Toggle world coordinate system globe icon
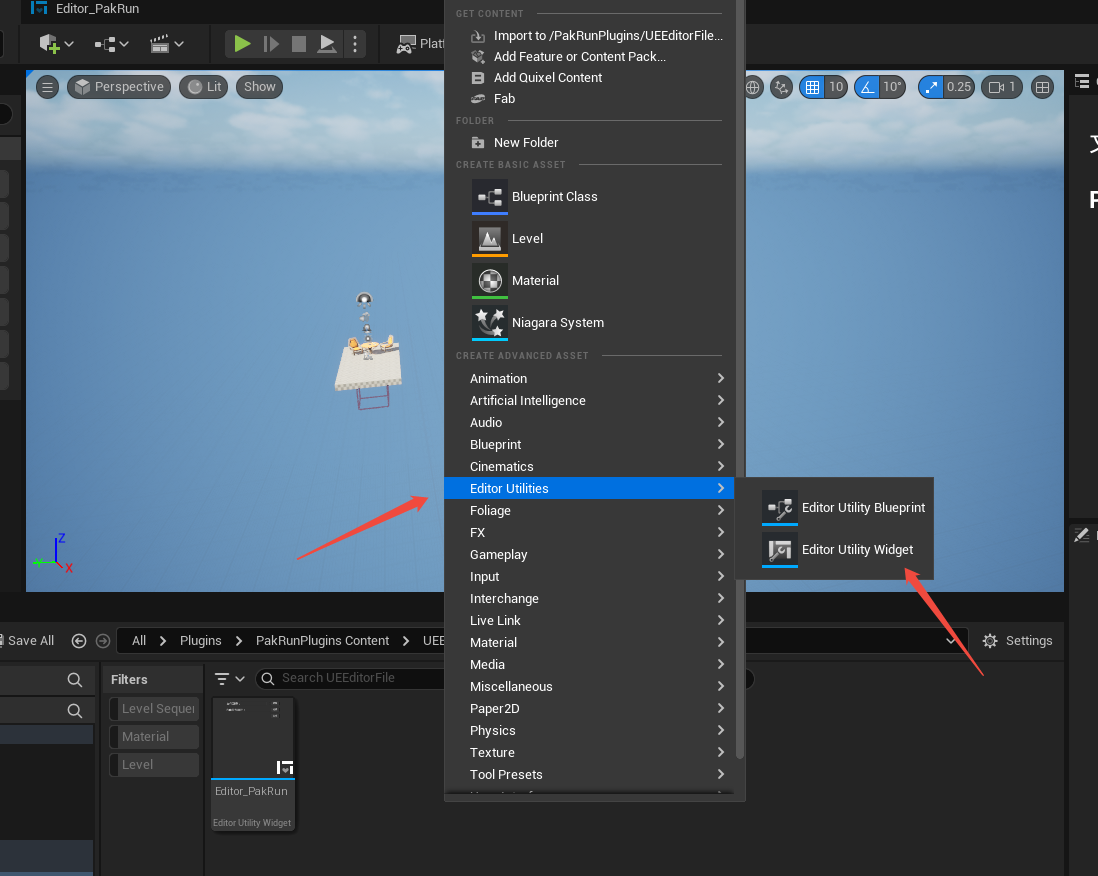Image resolution: width=1098 pixels, height=876 pixels. click(x=753, y=87)
